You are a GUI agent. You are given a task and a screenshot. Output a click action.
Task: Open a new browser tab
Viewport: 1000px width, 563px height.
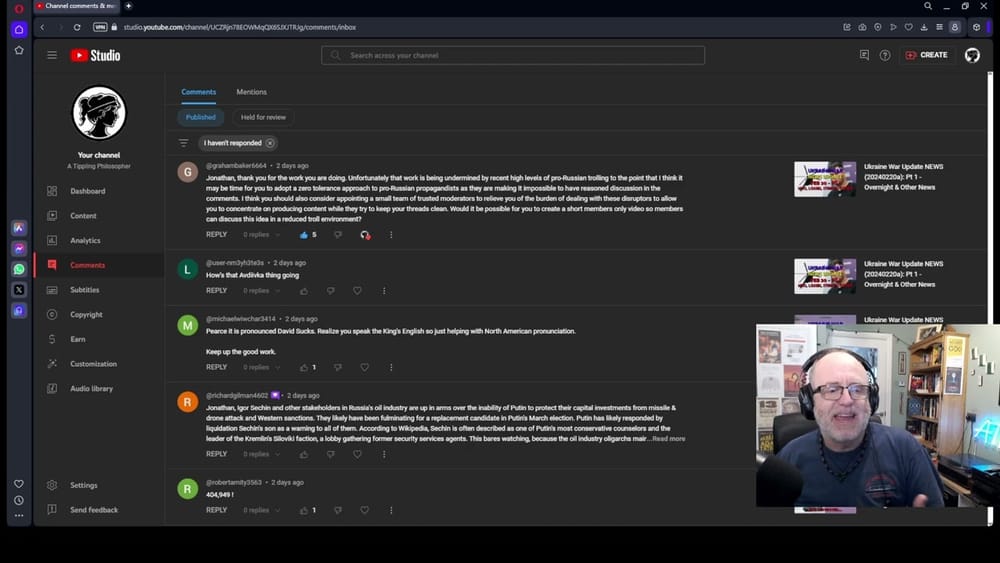[128, 6]
